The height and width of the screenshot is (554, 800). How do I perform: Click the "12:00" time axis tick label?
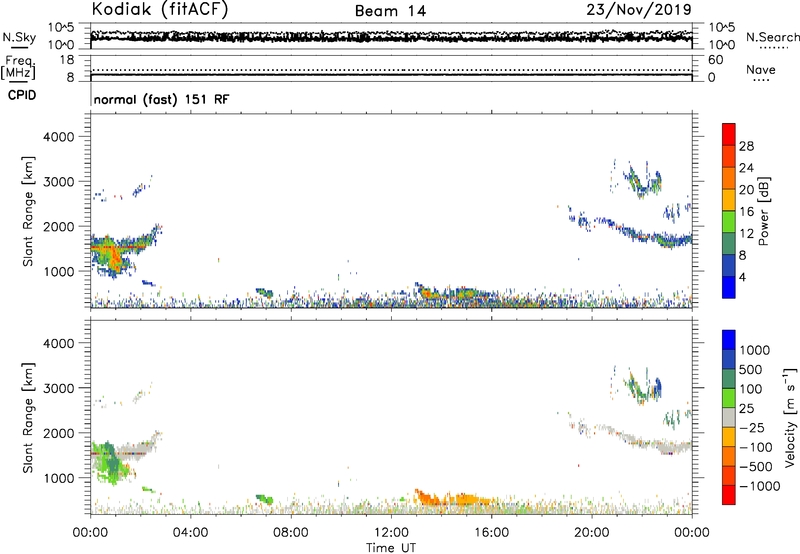pos(391,533)
